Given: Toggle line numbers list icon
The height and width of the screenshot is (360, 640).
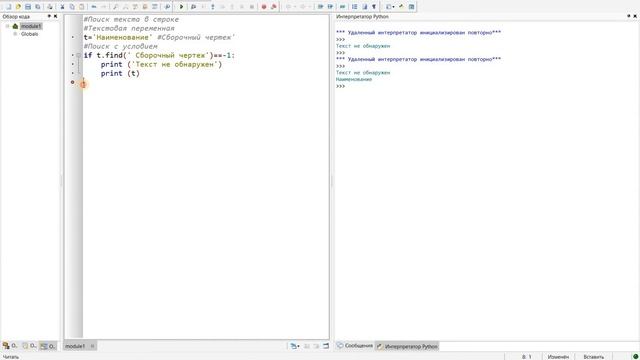Looking at the screenshot, I should coord(354,7).
